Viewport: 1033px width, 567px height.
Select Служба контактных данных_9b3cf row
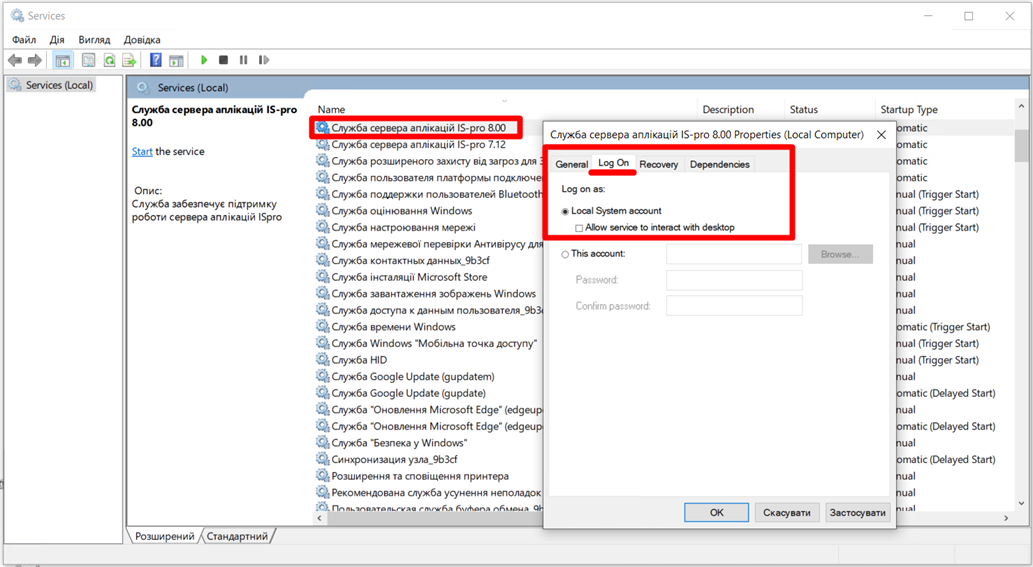click(410, 260)
